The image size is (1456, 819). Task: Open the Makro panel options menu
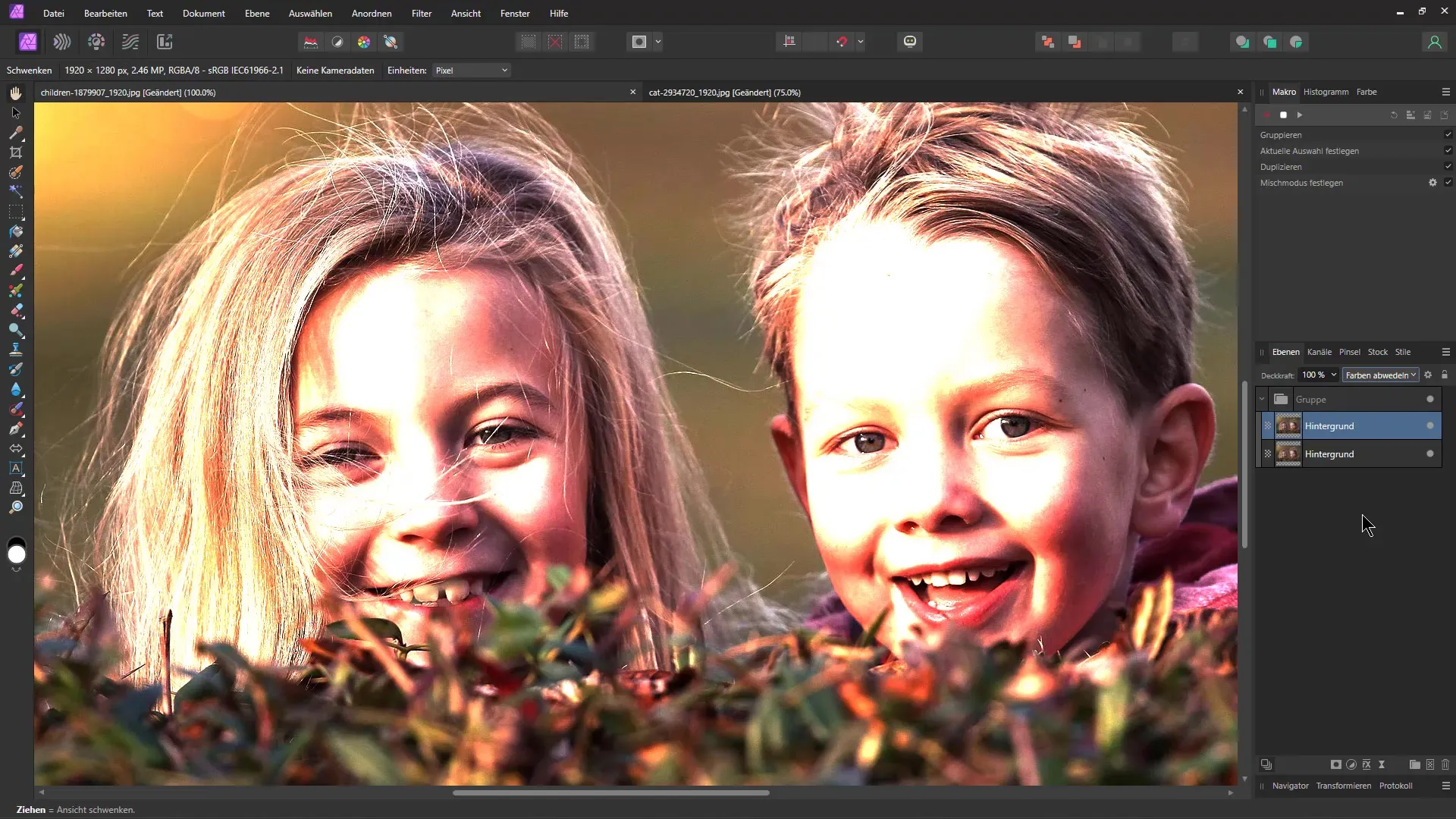pyautogui.click(x=1445, y=92)
